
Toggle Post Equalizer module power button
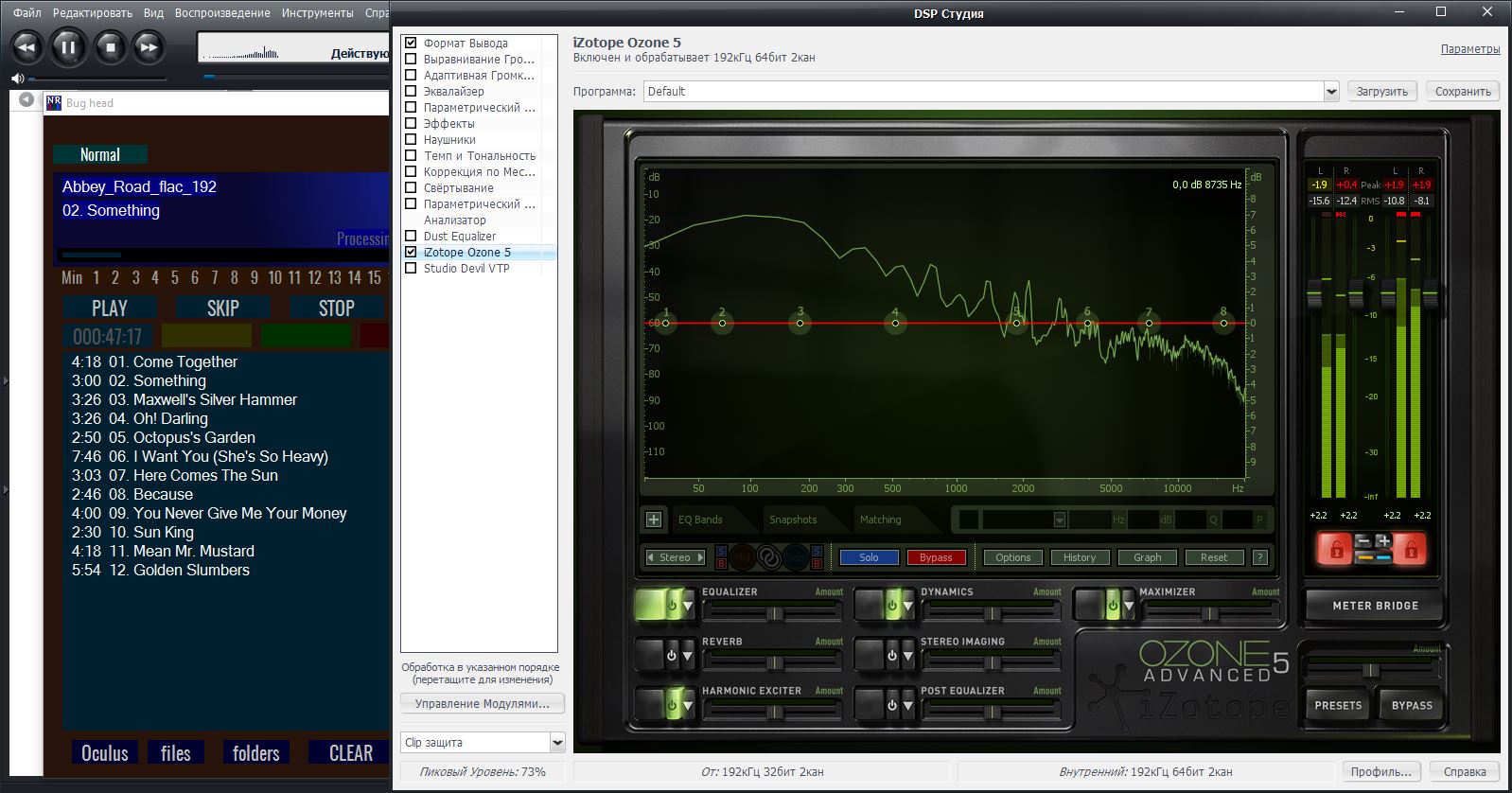891,704
